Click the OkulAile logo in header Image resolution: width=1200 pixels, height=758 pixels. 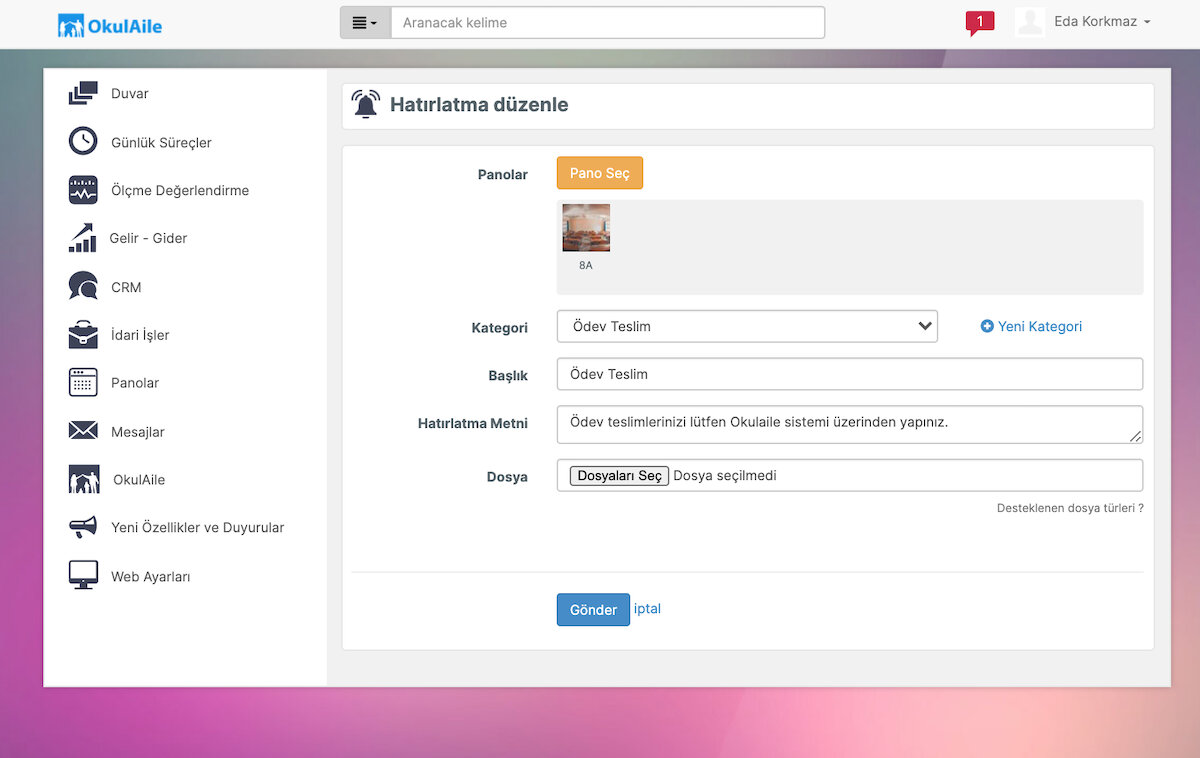(x=110, y=24)
